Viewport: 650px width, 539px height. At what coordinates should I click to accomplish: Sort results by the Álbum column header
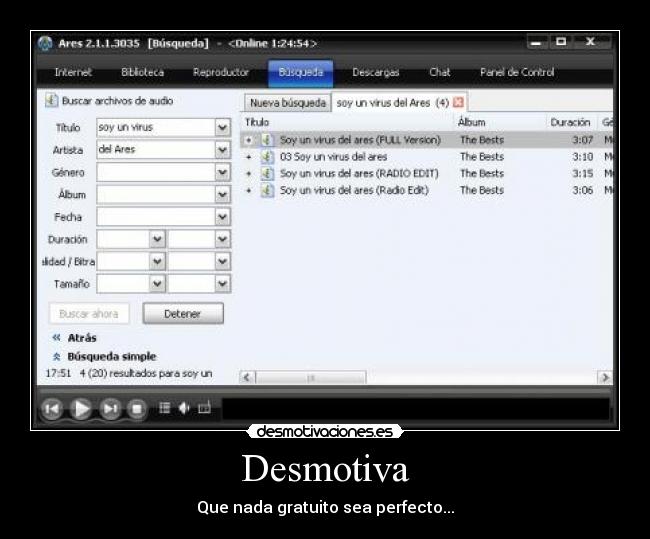[471, 122]
